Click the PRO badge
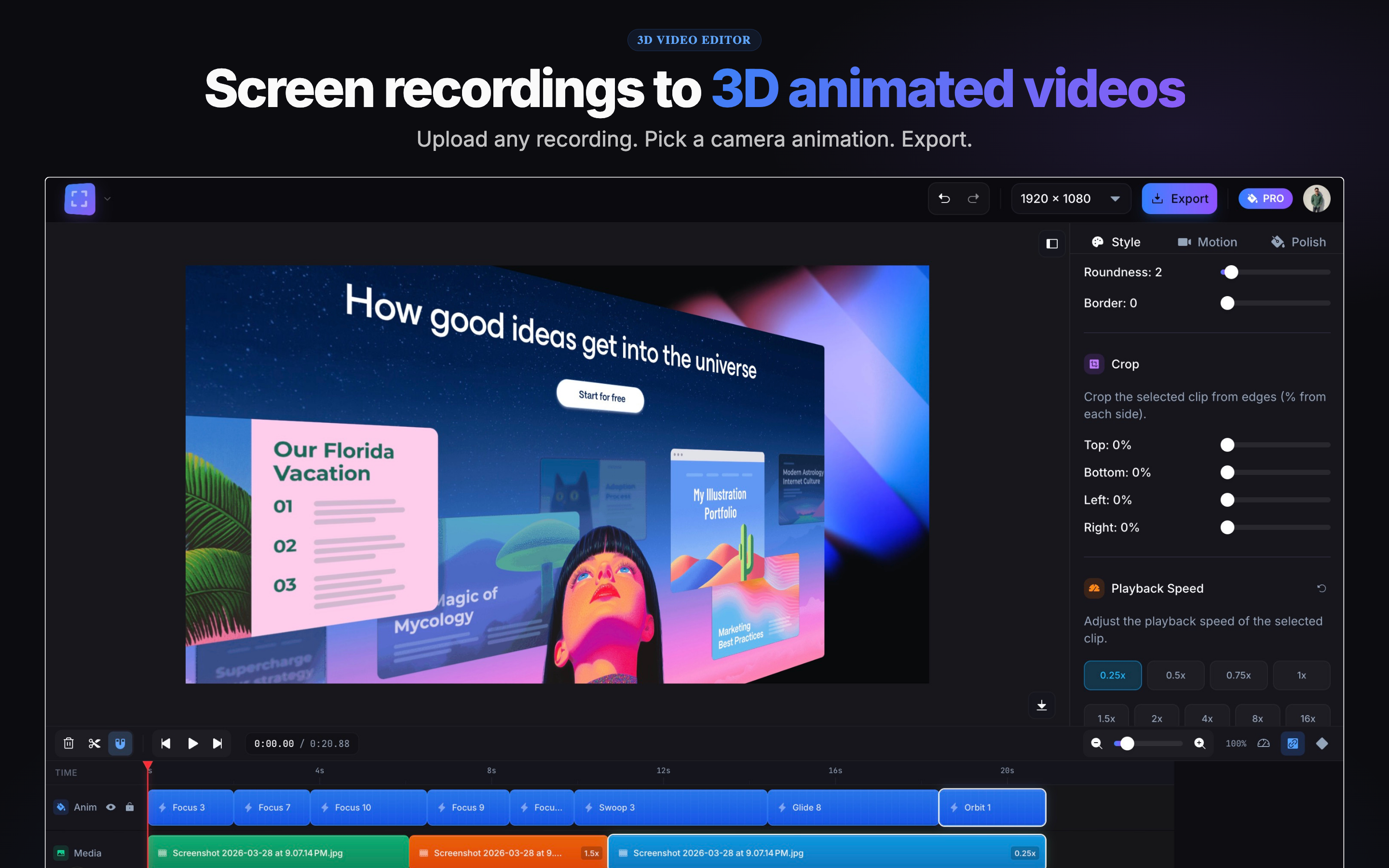This screenshot has width=1389, height=868. pyautogui.click(x=1265, y=199)
